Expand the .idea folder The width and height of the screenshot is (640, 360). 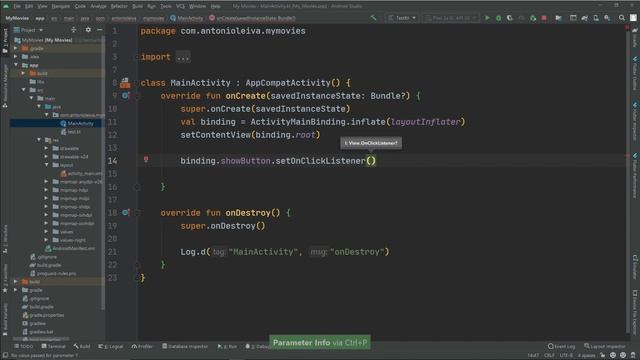16,56
